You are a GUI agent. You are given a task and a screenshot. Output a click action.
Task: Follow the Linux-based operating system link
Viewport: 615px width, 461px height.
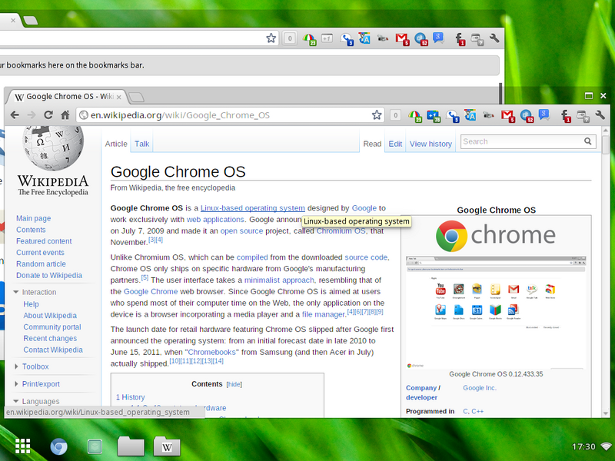(x=253, y=208)
